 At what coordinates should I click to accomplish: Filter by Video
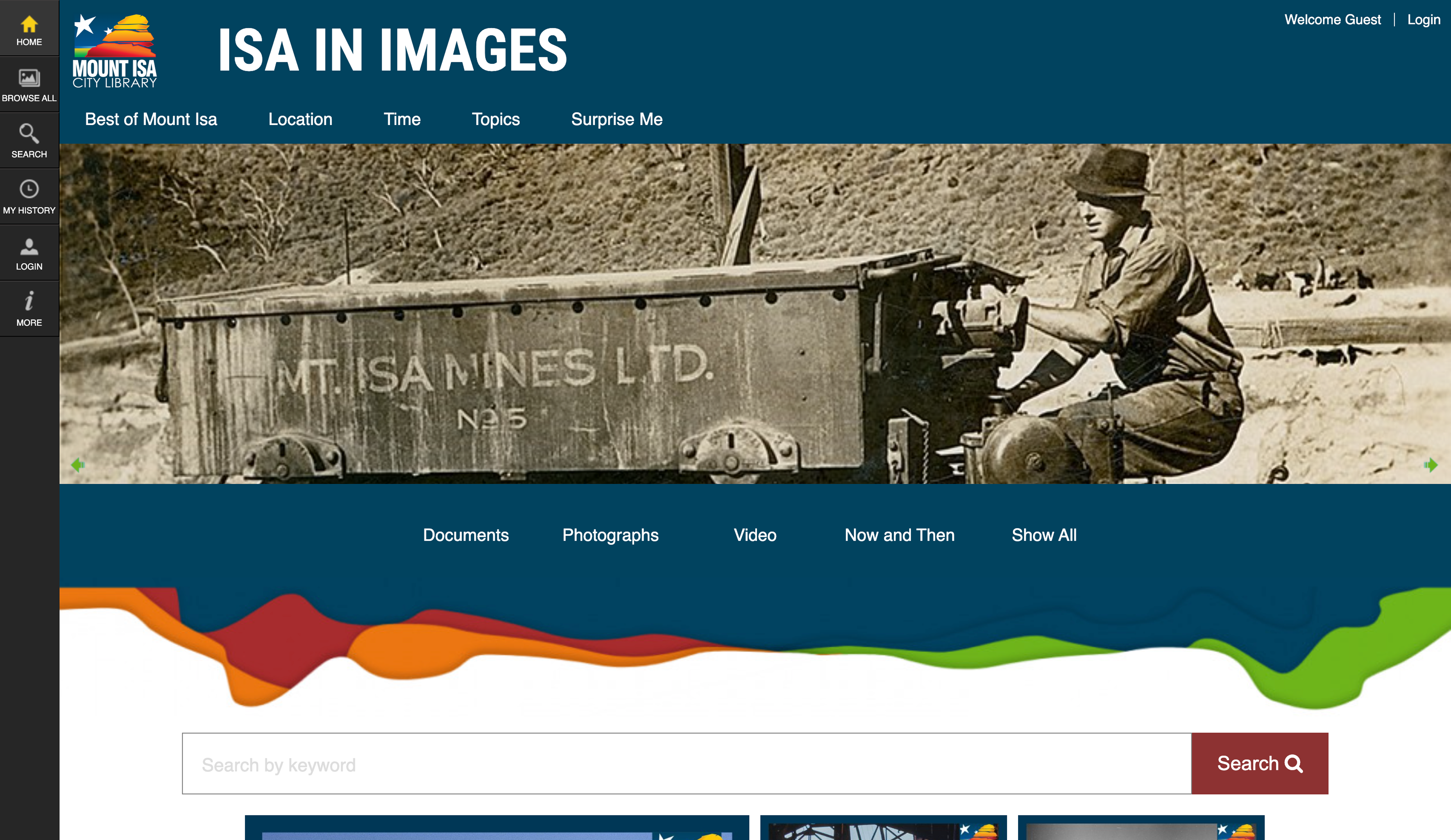click(755, 535)
